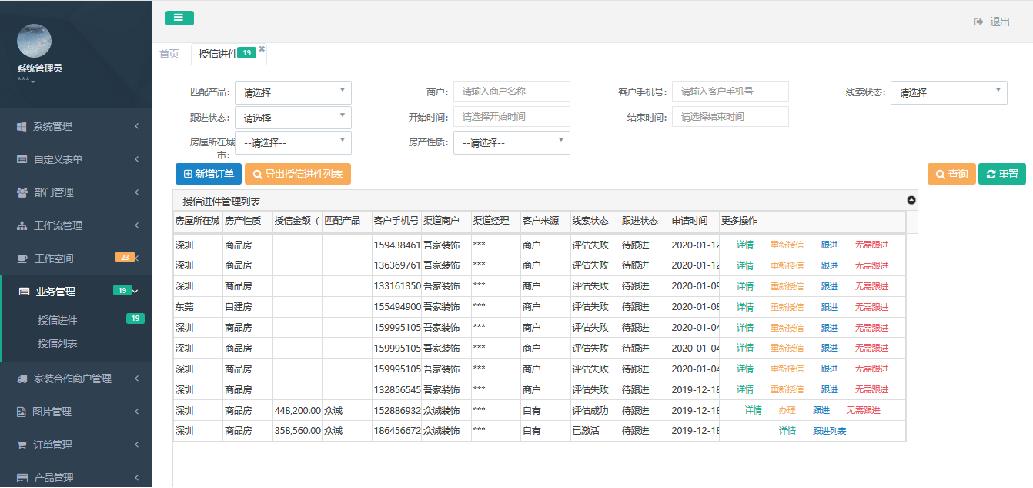
Task: Click the 446,200.00 amount cell
Action: click(x=297, y=410)
